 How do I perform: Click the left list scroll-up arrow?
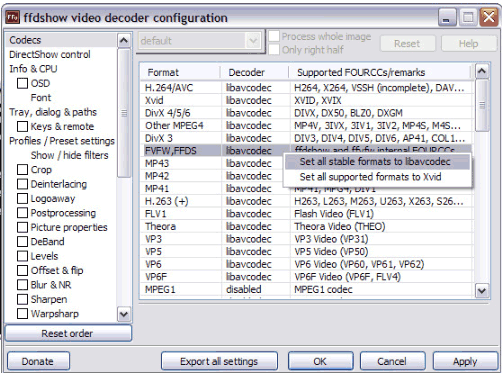click(124, 40)
